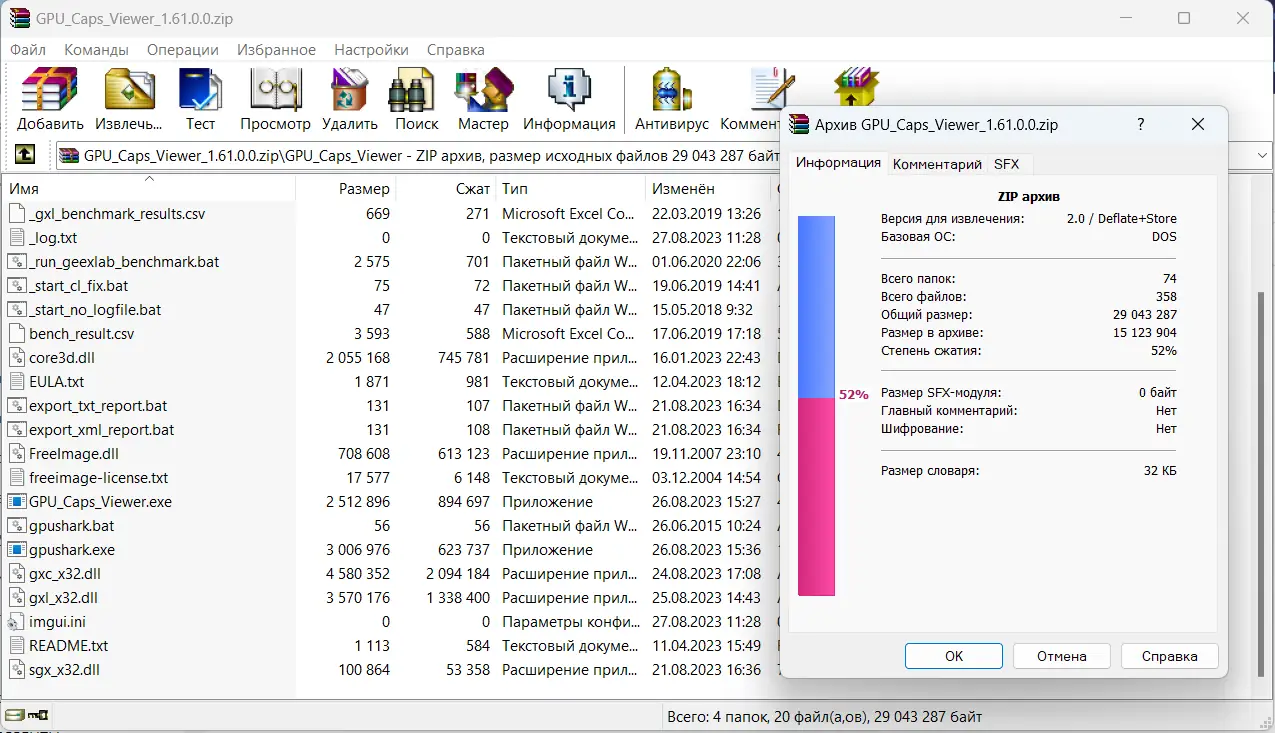Launch the Мастер (Wizard) toolbar icon
The image size is (1275, 733).
483,90
